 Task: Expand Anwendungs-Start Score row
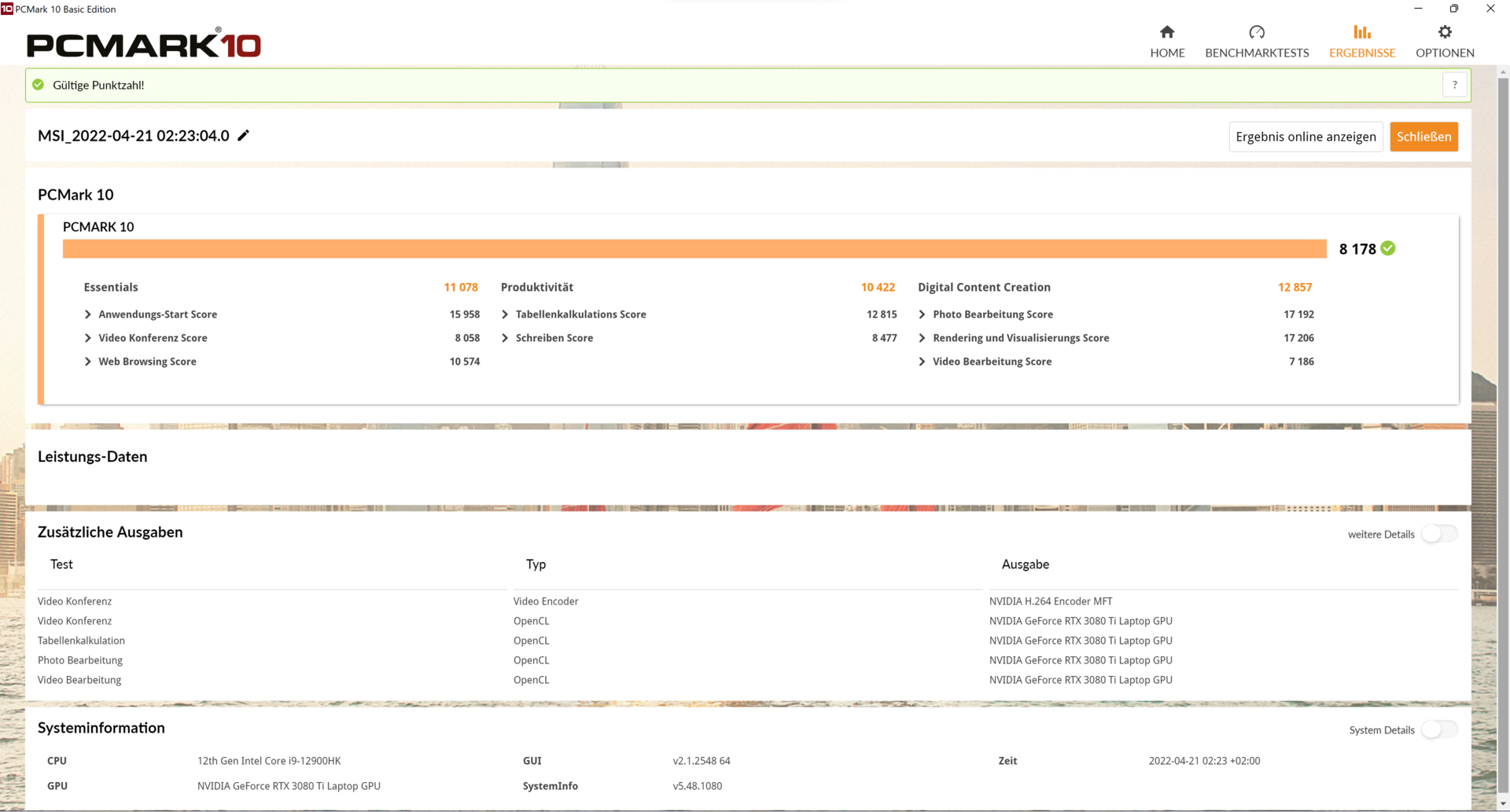(x=88, y=314)
